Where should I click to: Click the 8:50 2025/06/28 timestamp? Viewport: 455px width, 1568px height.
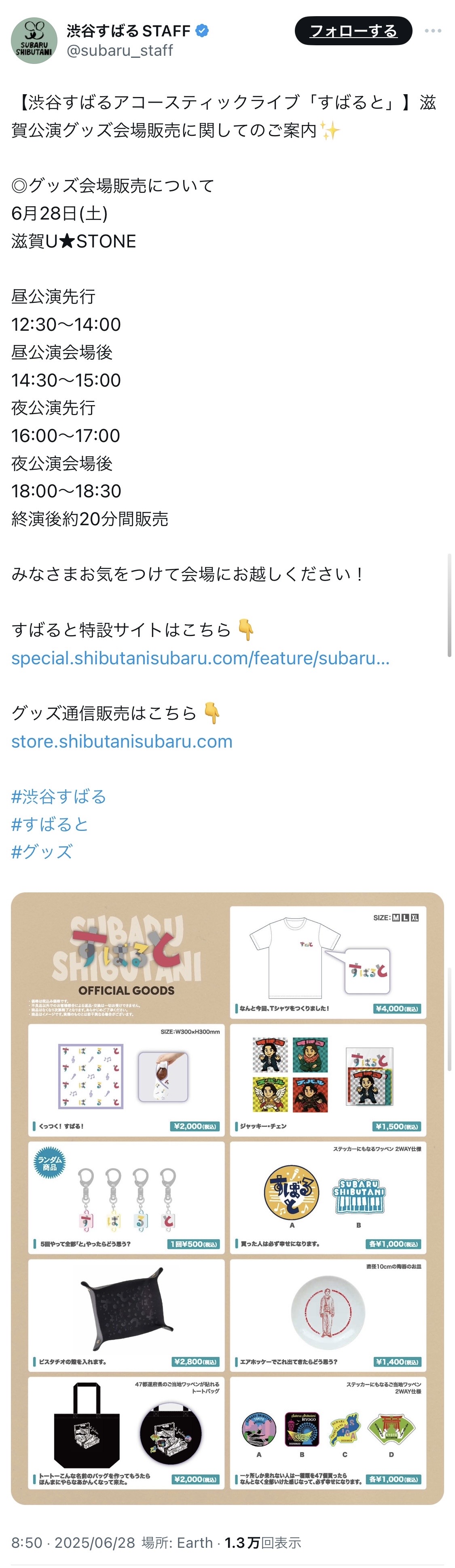tap(73, 1543)
